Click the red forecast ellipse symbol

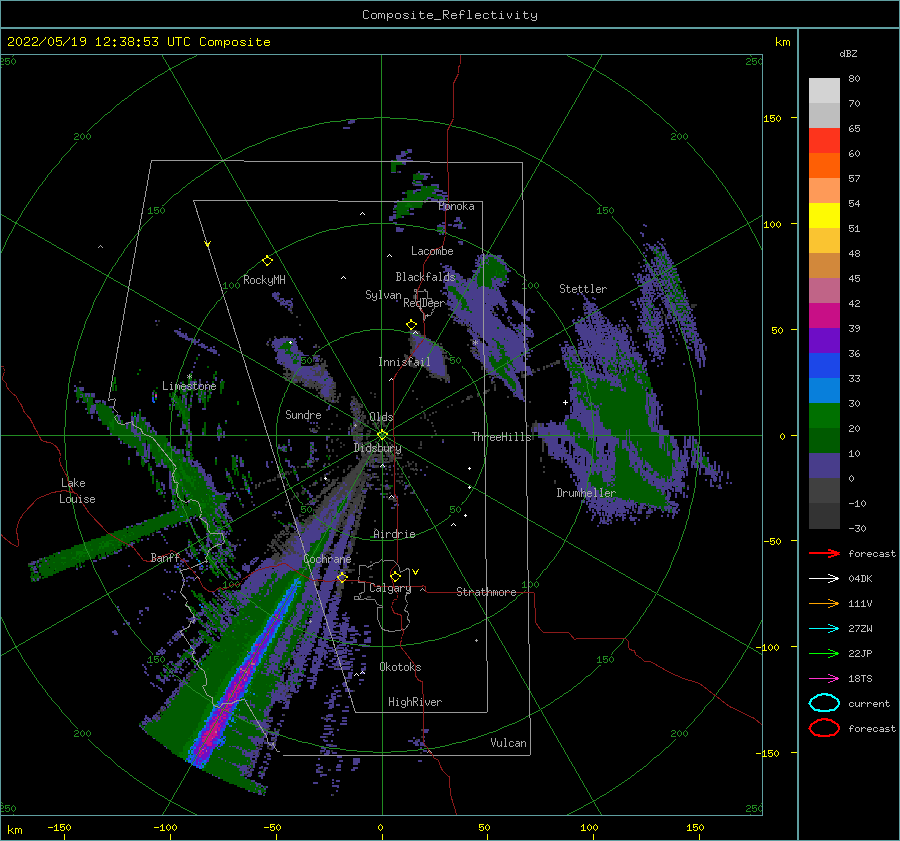(x=824, y=728)
